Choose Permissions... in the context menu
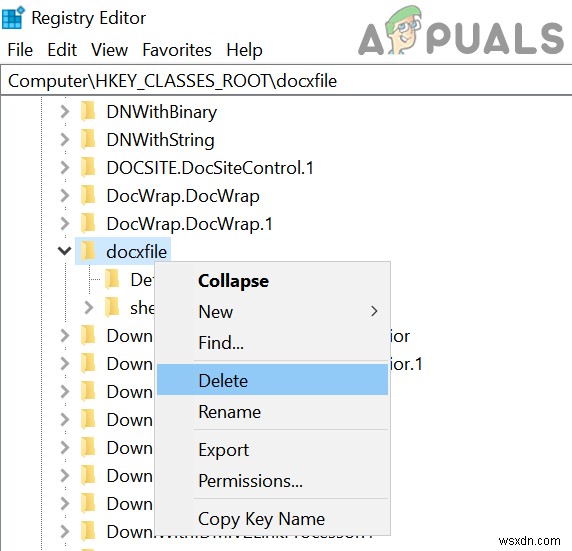572x551 pixels. tap(273, 481)
